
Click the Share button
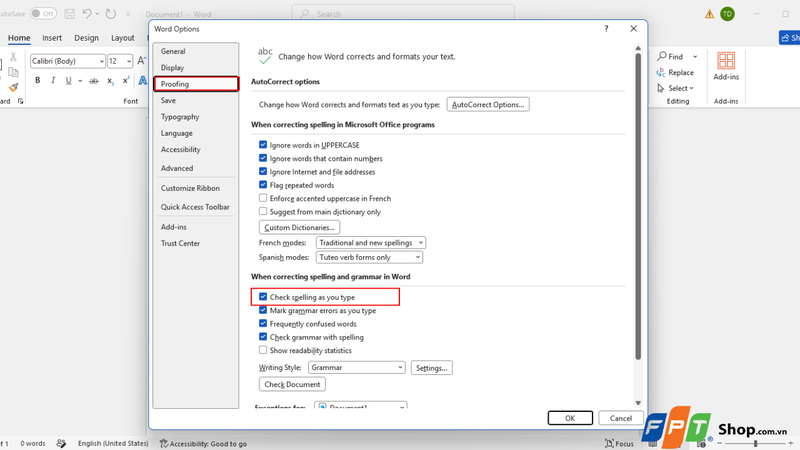click(789, 38)
